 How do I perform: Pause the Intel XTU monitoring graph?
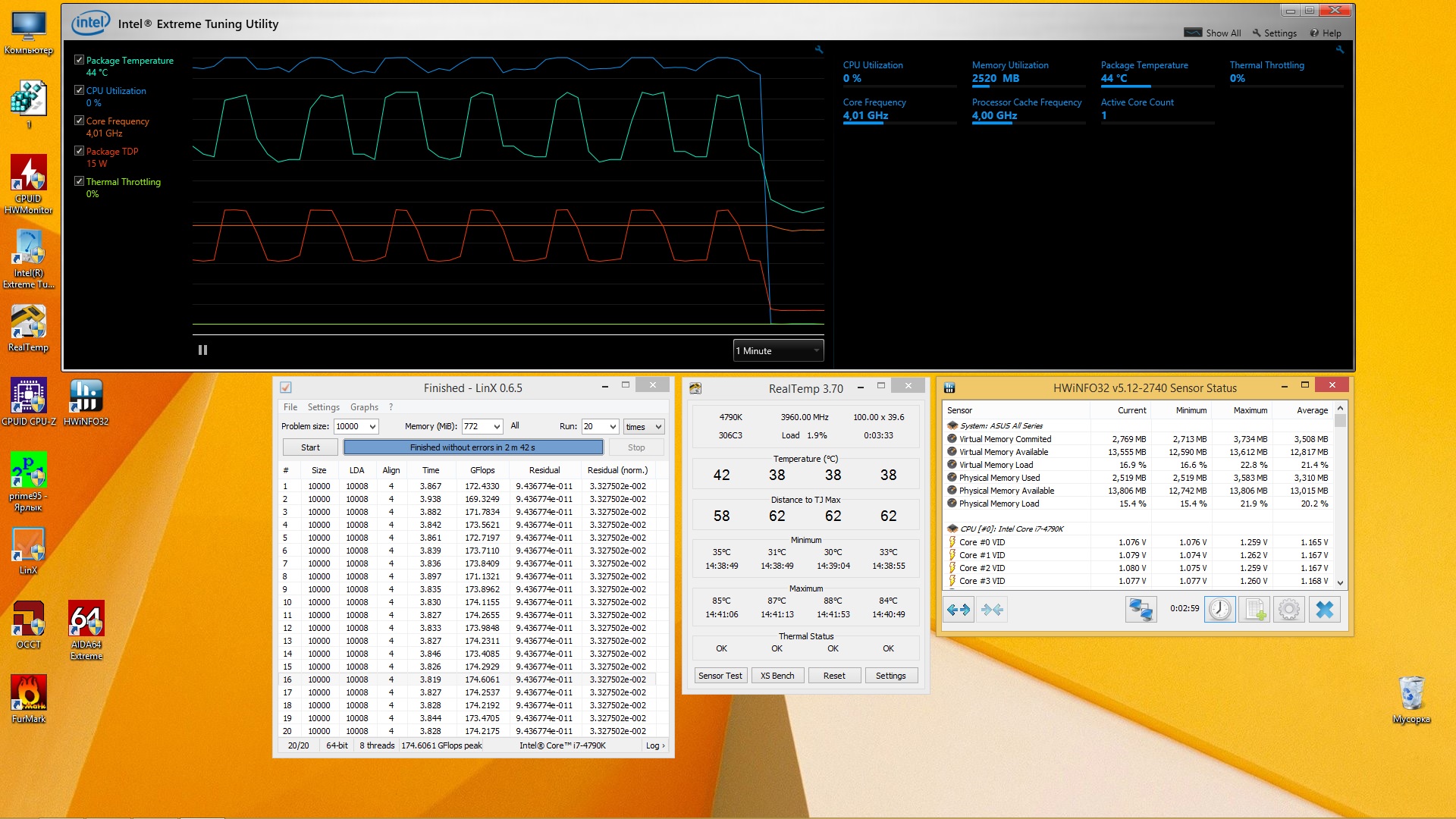[202, 350]
